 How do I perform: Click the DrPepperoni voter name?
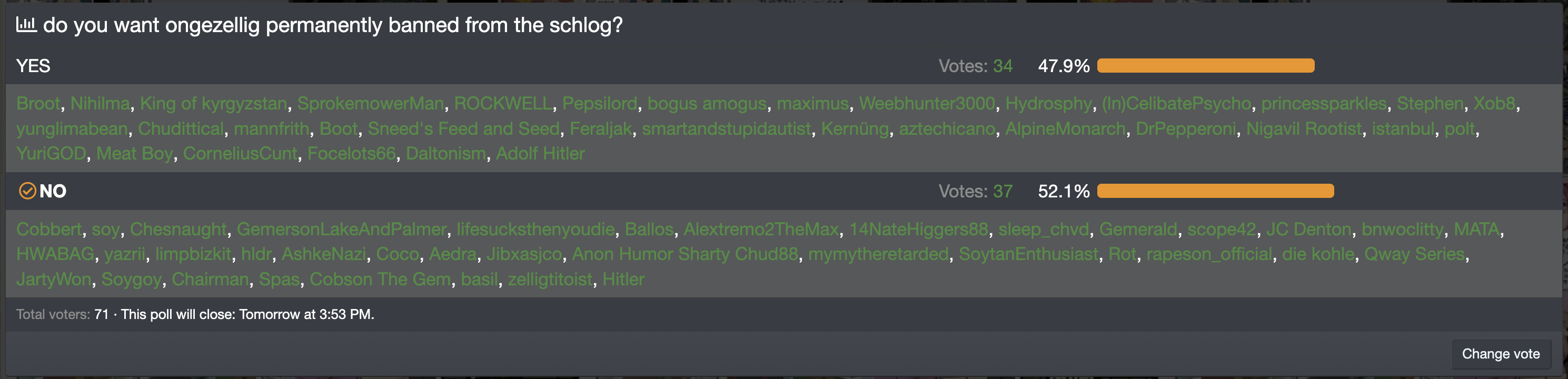click(1186, 129)
